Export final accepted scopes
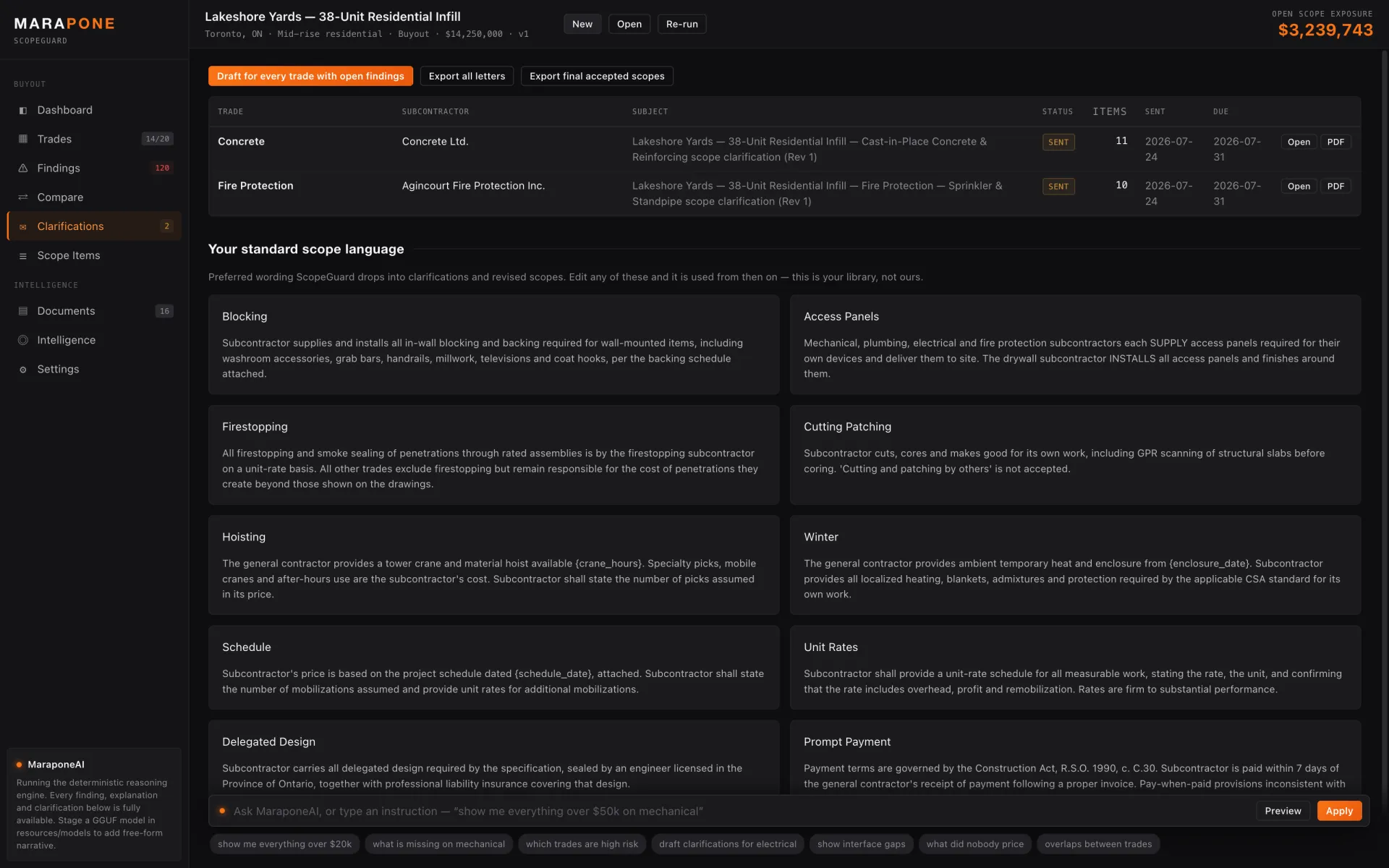This screenshot has height=868, width=1389. [x=597, y=76]
